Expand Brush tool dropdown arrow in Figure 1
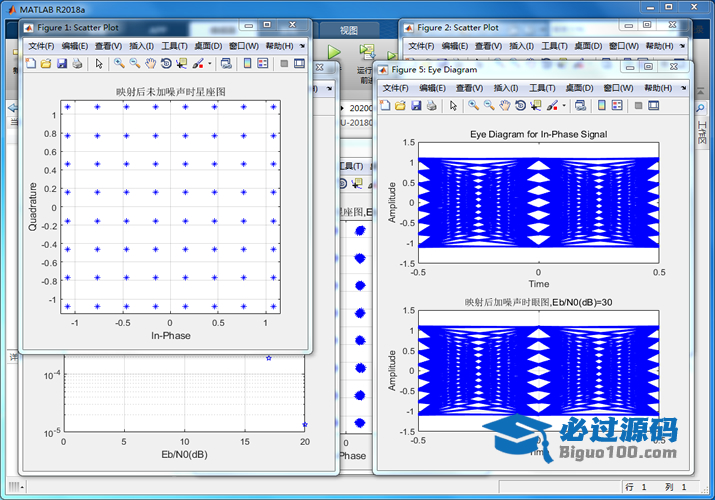The image size is (715, 500). 208,63
